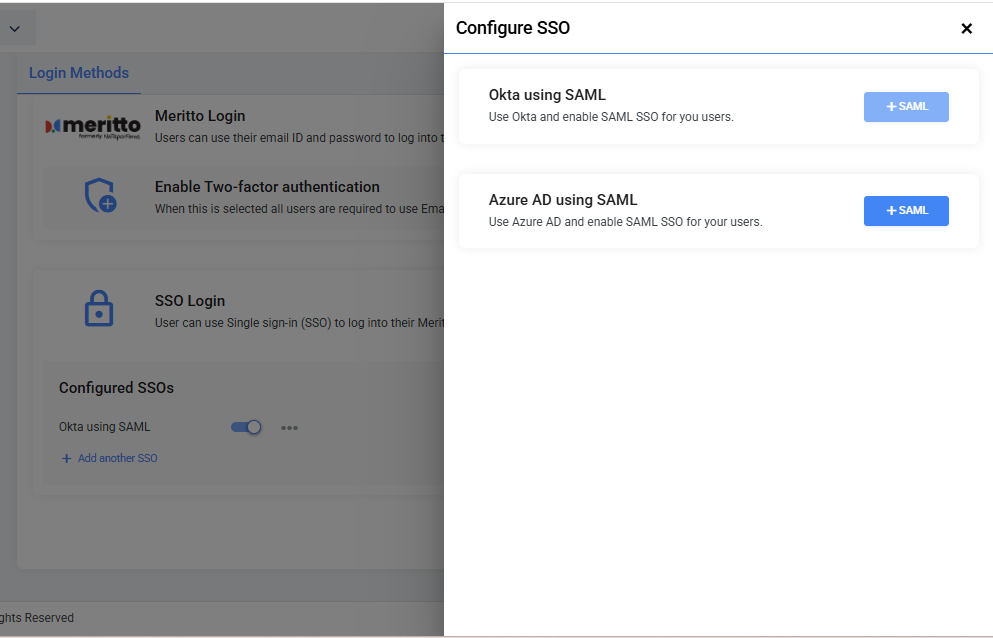The image size is (993, 638).
Task: Click the two-factor shield icon
Action: [99, 196]
